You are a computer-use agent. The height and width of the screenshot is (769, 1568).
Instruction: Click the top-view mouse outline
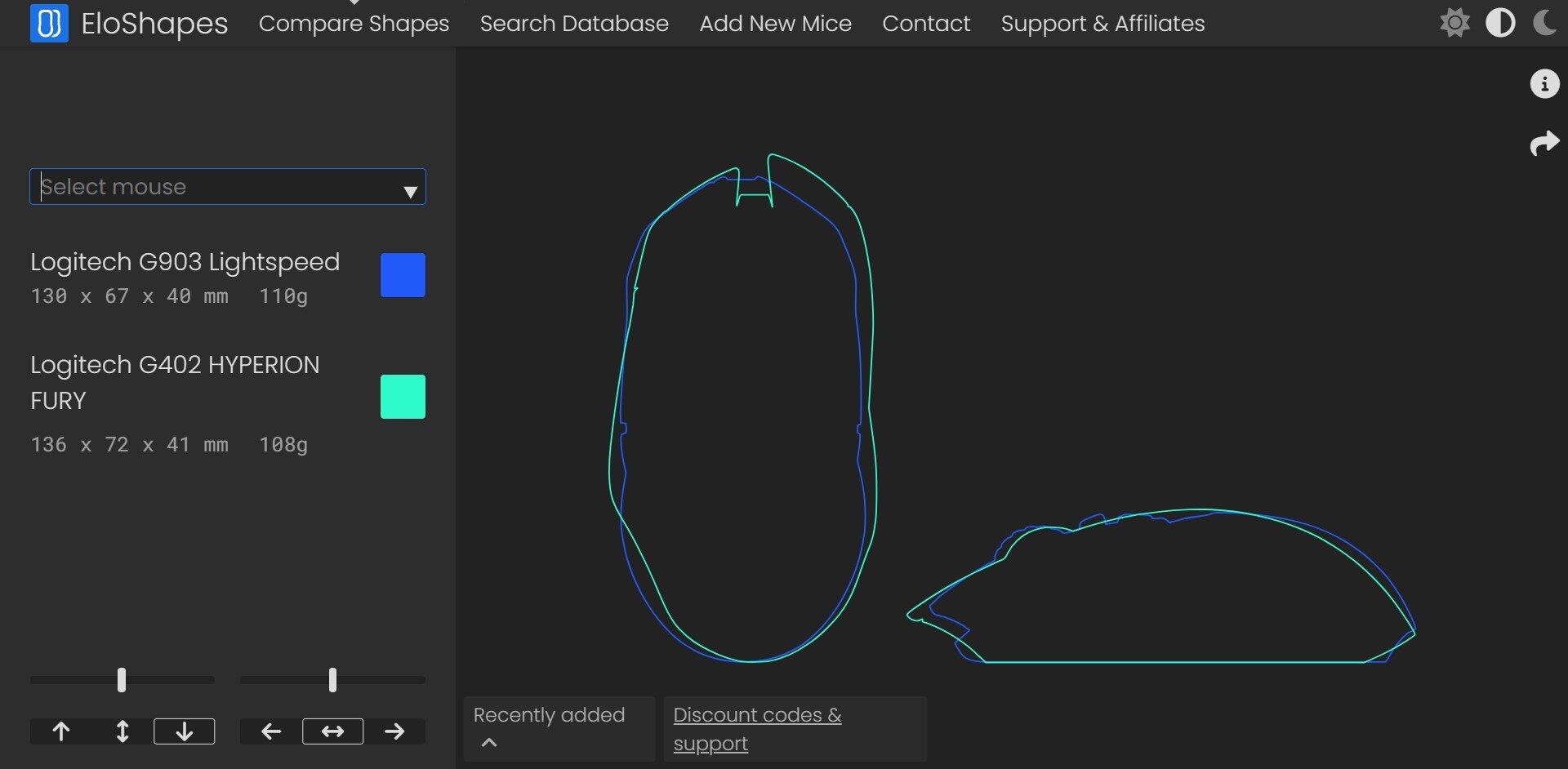coord(742,407)
